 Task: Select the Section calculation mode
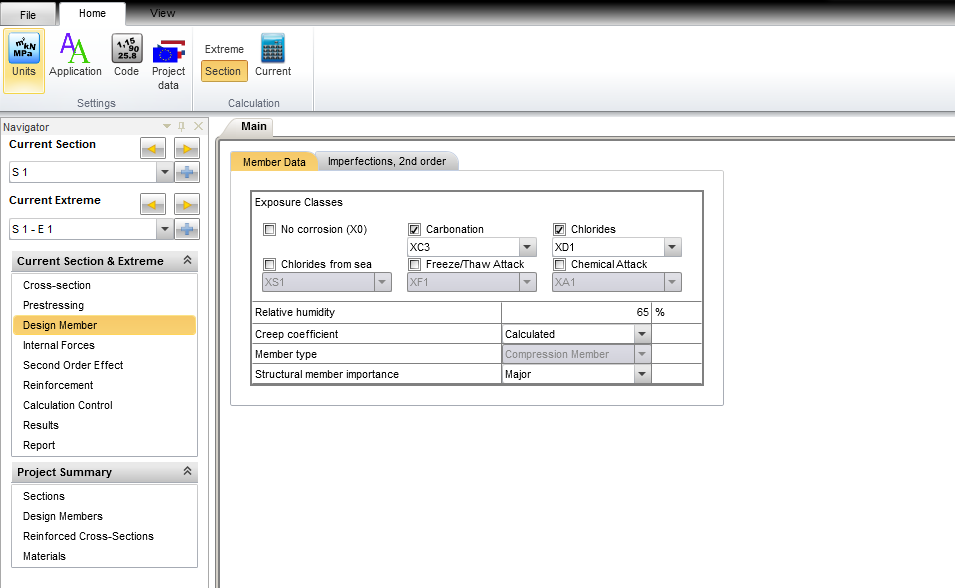tap(223, 71)
